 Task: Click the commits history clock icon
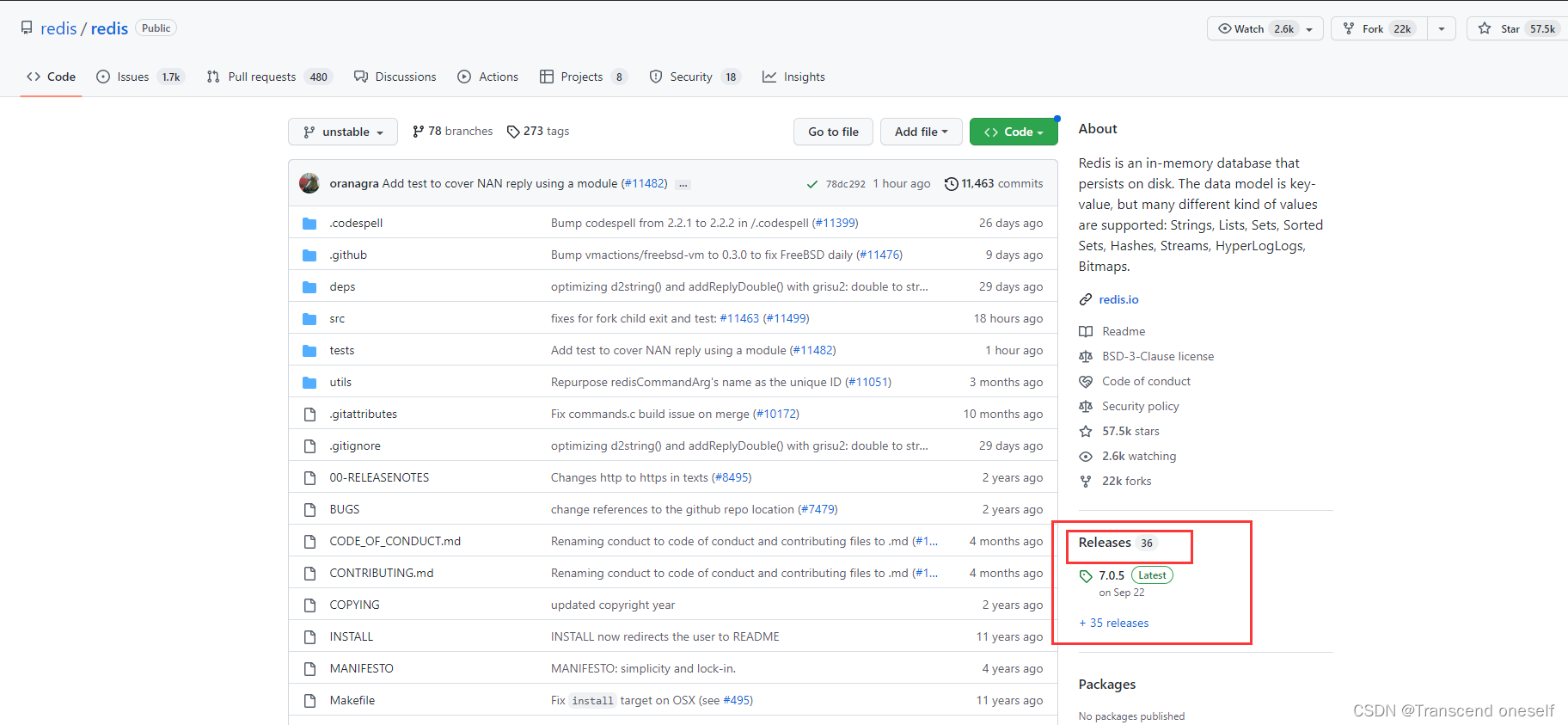click(x=951, y=184)
